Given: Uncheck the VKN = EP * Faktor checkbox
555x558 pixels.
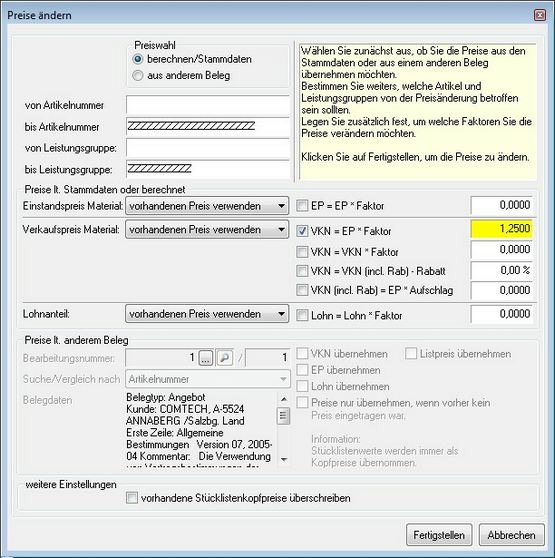Looking at the screenshot, I should click(x=302, y=231).
